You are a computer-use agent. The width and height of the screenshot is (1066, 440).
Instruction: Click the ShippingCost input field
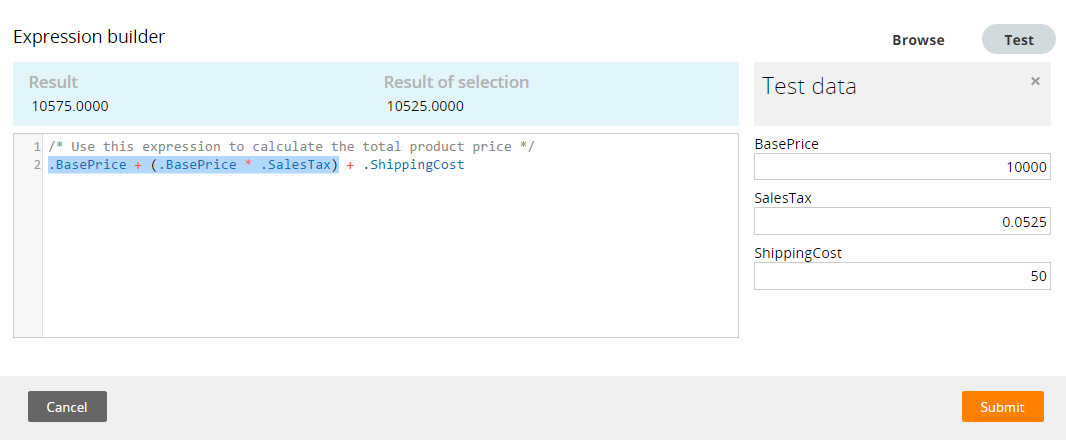(x=902, y=276)
